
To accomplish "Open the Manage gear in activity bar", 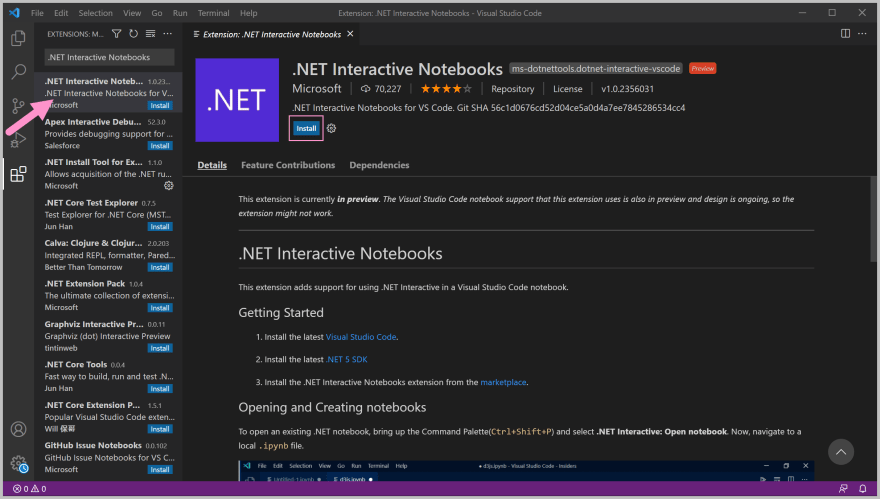I will click(19, 464).
